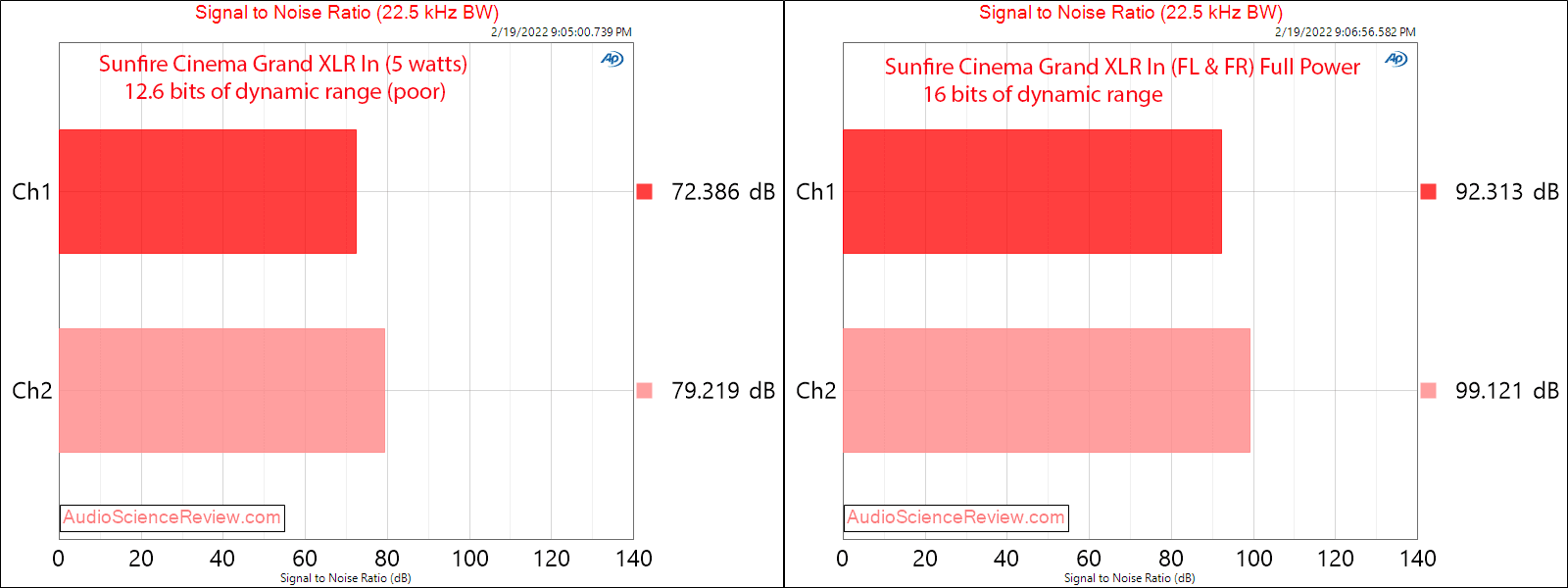Click the 92.313 dB reading
The image size is (1568, 588).
point(1507,191)
